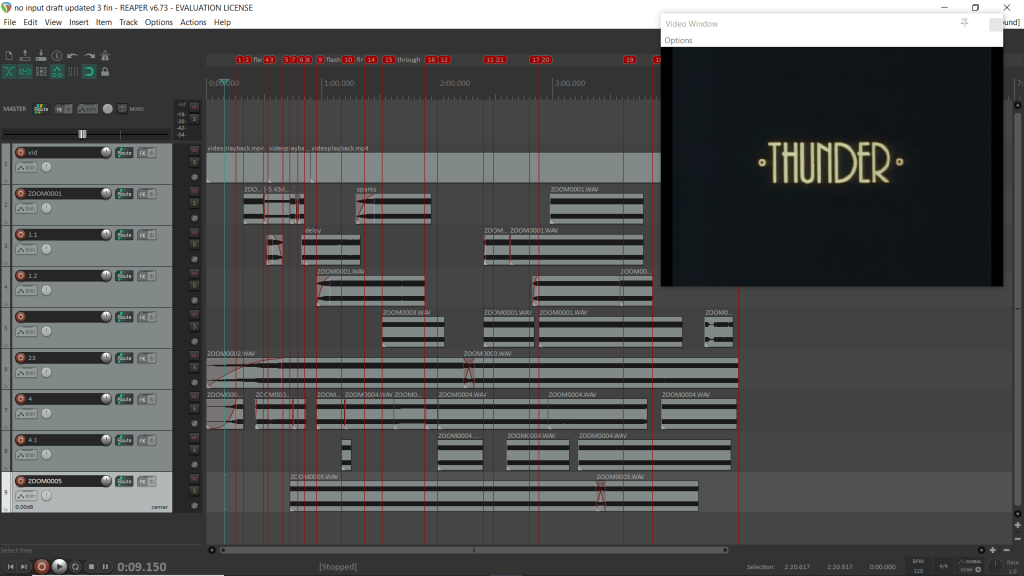Toggle snap magnet toolbar icon
Viewport: 1024px width, 576px height.
point(89,72)
